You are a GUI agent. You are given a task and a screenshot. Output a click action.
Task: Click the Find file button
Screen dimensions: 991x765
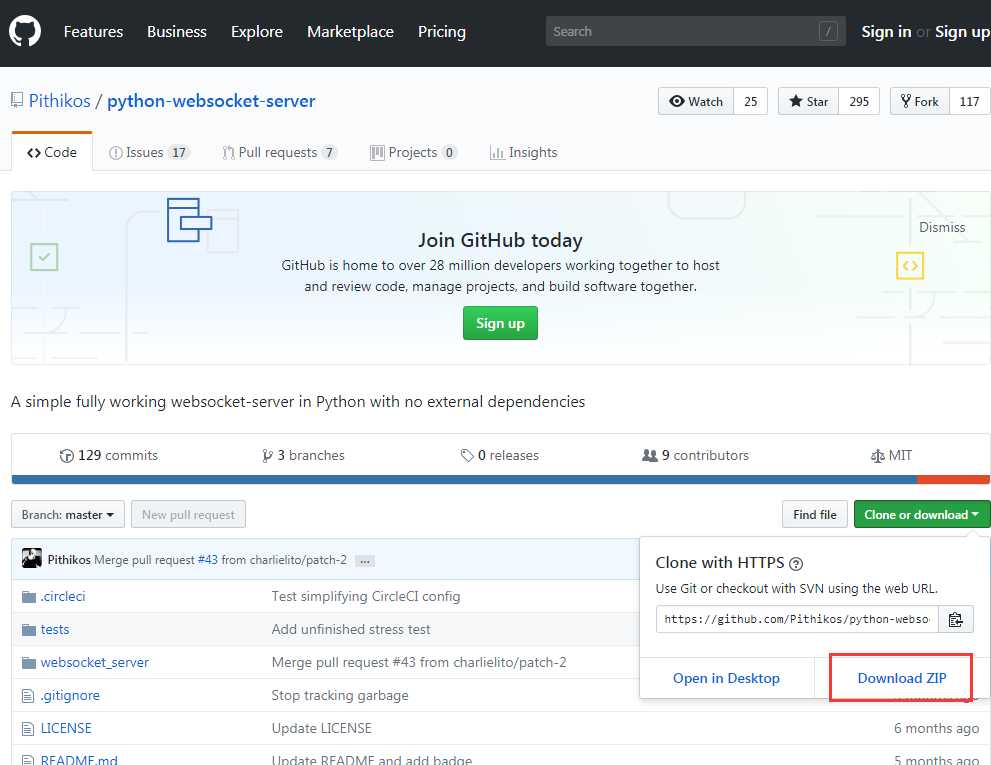[815, 515]
